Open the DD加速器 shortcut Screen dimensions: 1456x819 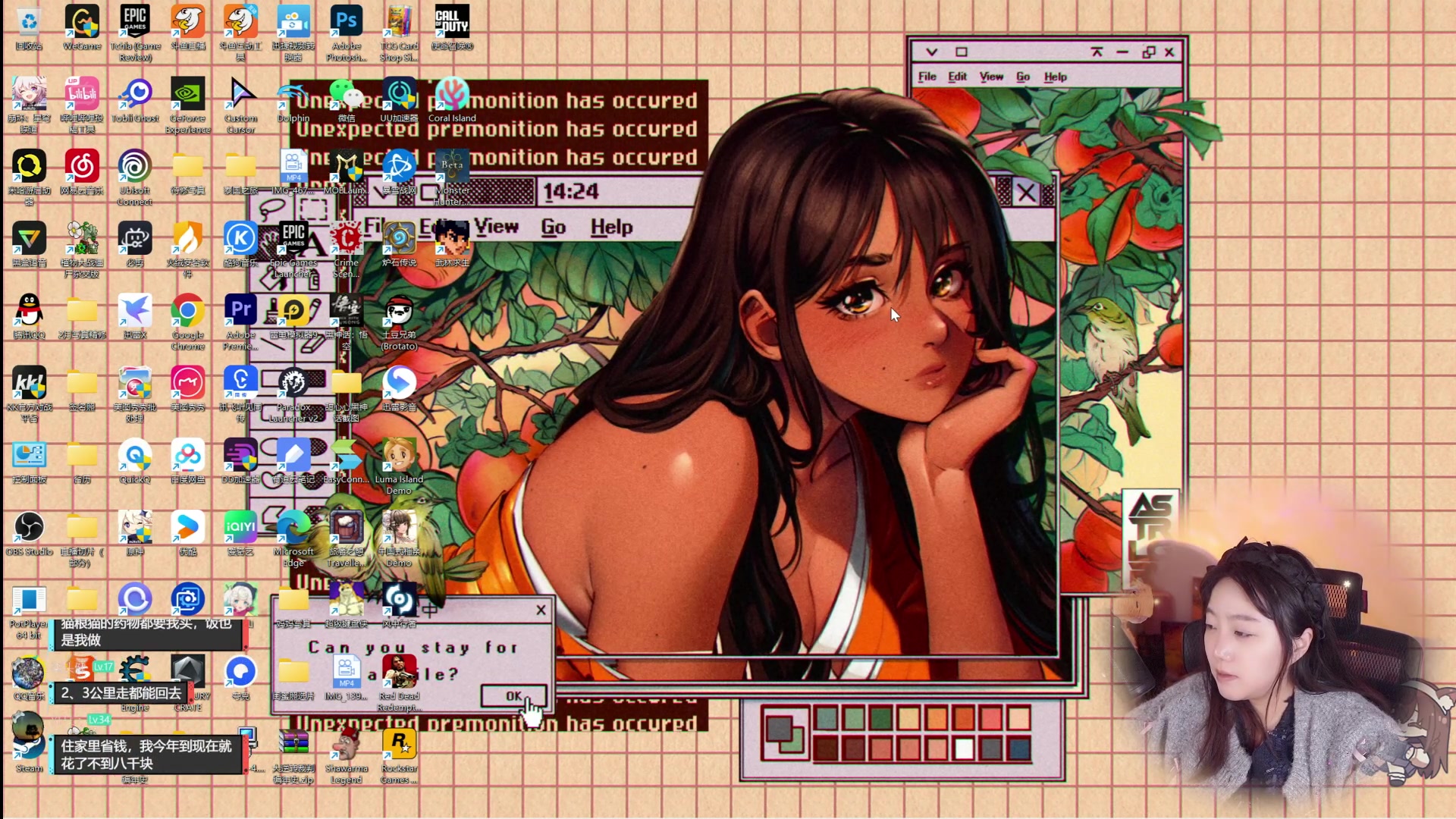(240, 461)
